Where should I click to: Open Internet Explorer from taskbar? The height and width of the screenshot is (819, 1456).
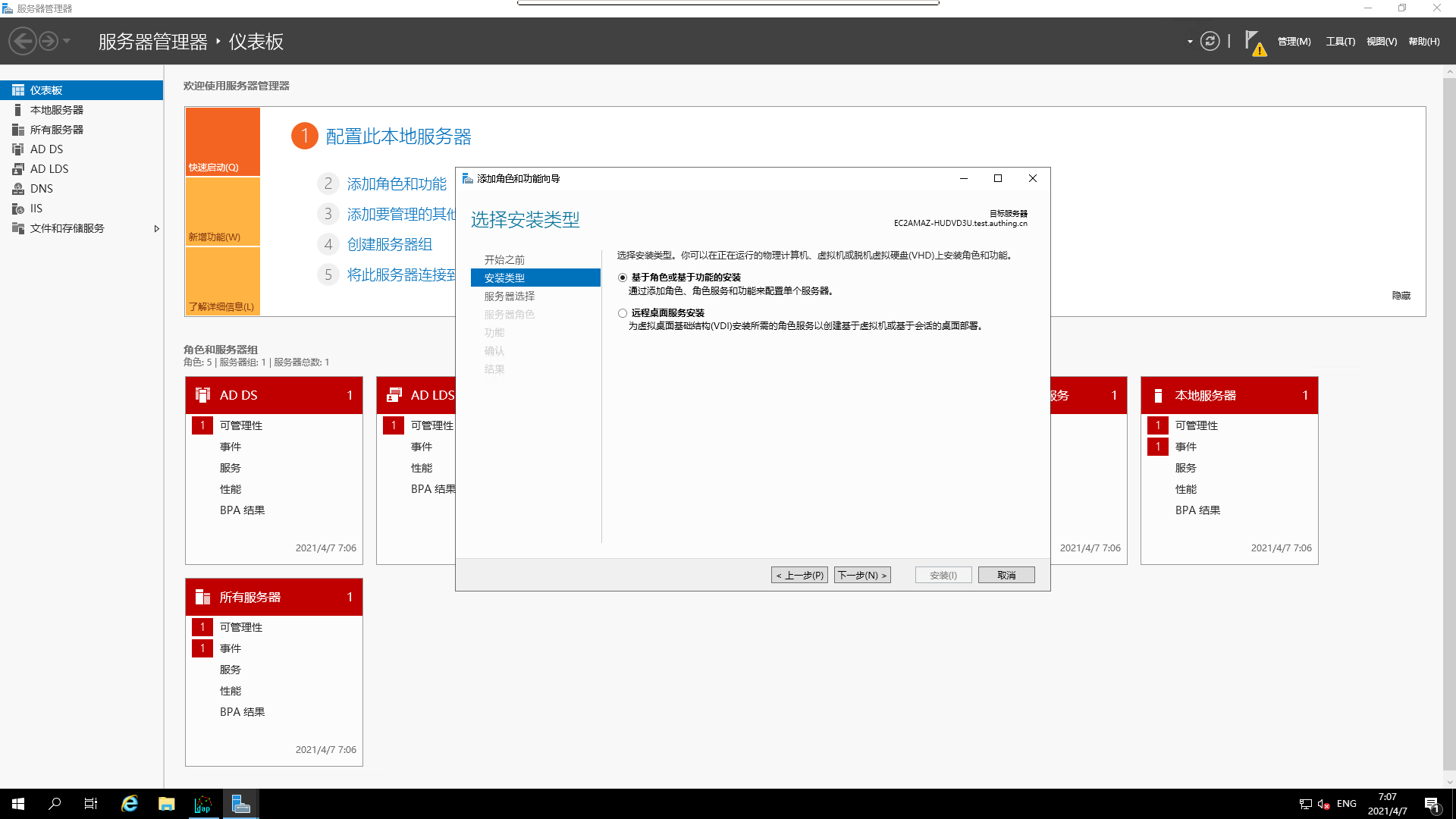click(x=130, y=804)
